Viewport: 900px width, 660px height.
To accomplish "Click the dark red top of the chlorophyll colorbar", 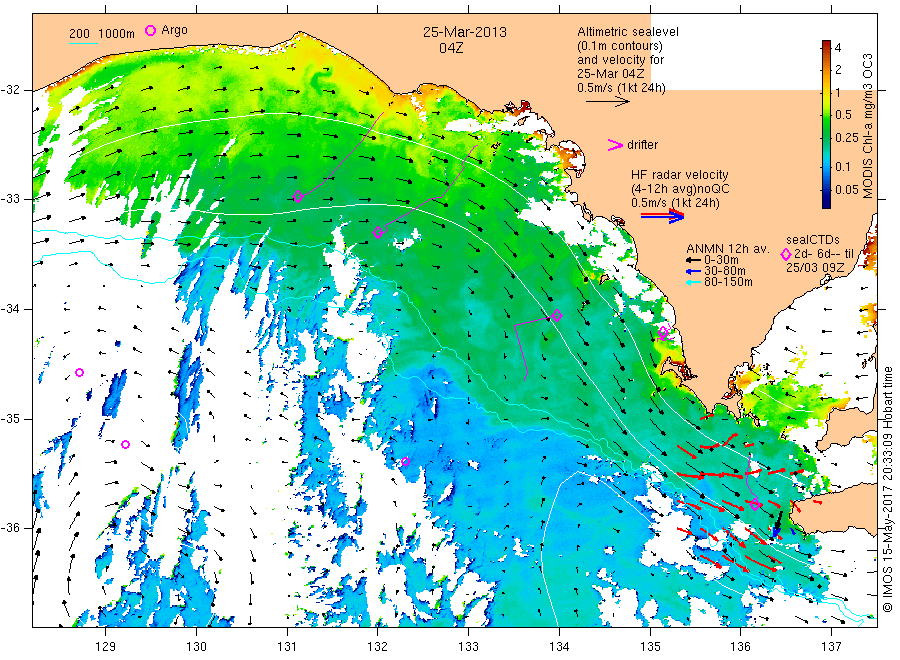I will click(x=826, y=44).
